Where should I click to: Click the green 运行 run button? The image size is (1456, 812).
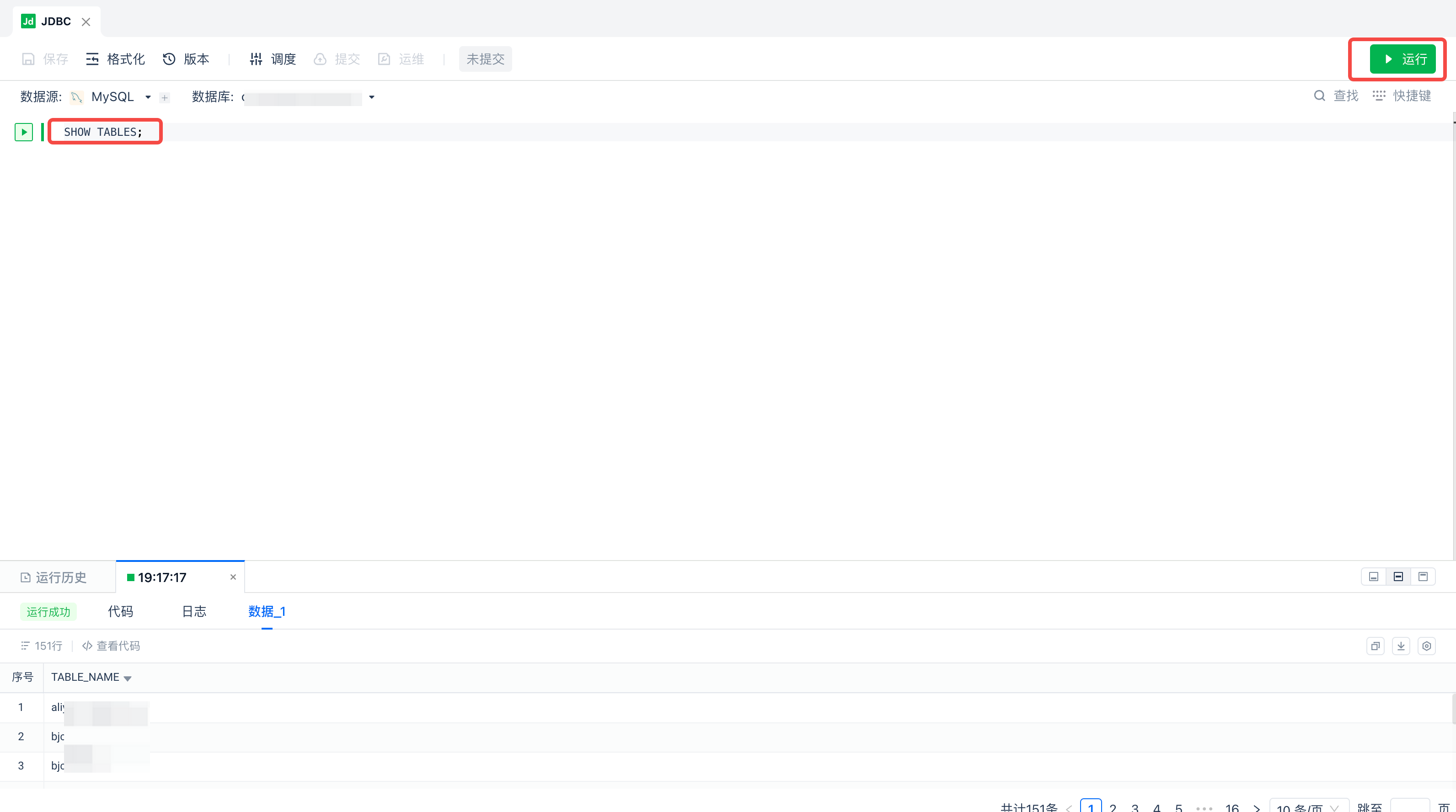click(x=1402, y=59)
